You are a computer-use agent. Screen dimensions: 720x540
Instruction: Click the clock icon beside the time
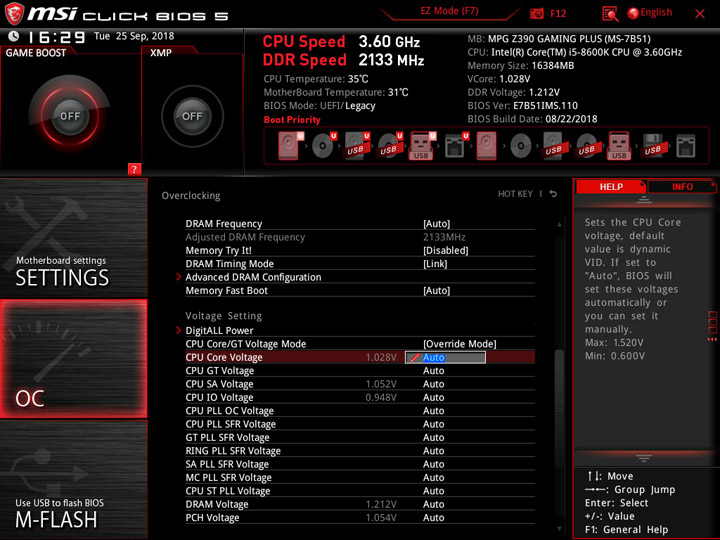[14, 36]
